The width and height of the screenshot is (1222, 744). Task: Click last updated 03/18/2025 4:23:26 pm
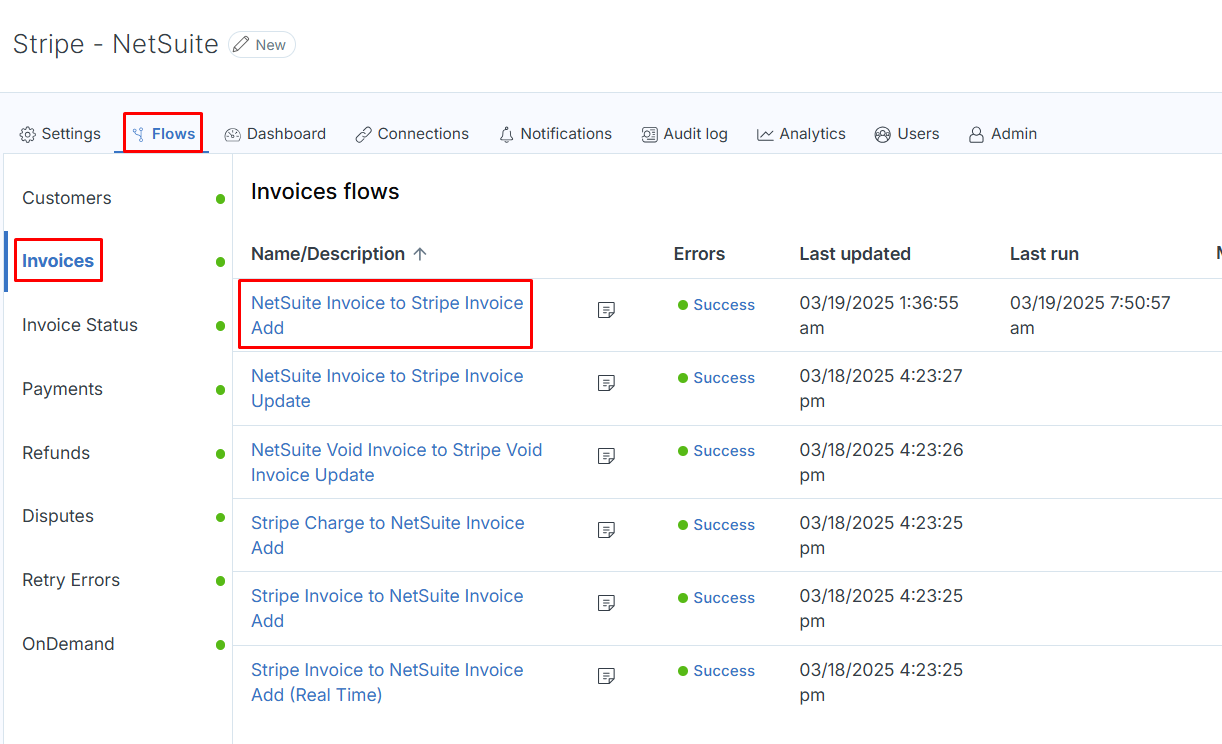click(881, 462)
